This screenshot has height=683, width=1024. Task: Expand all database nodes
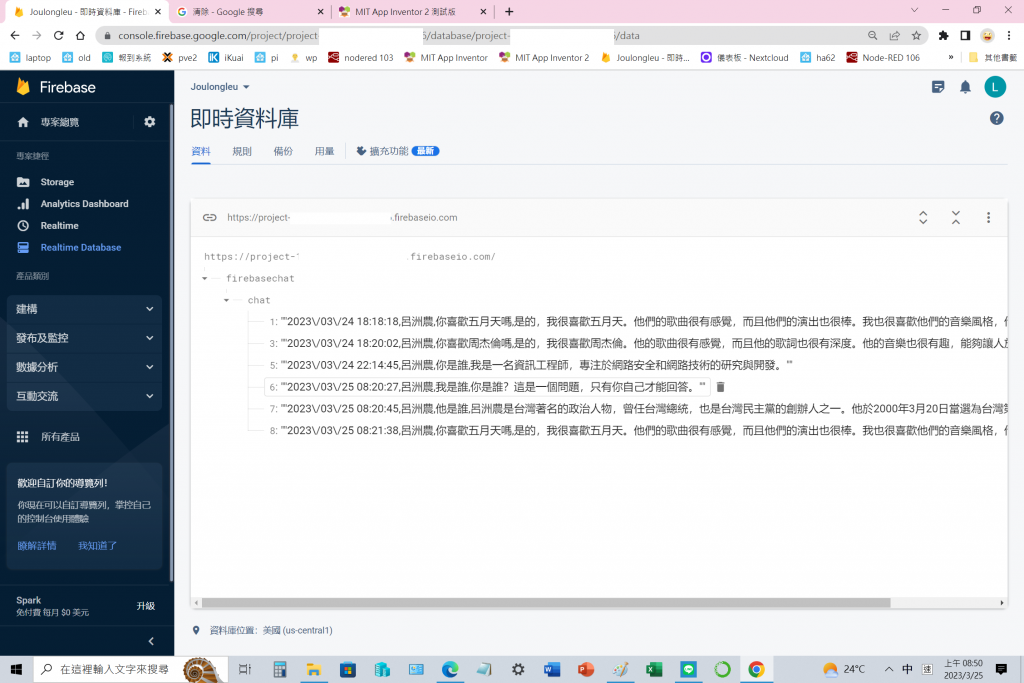click(923, 217)
